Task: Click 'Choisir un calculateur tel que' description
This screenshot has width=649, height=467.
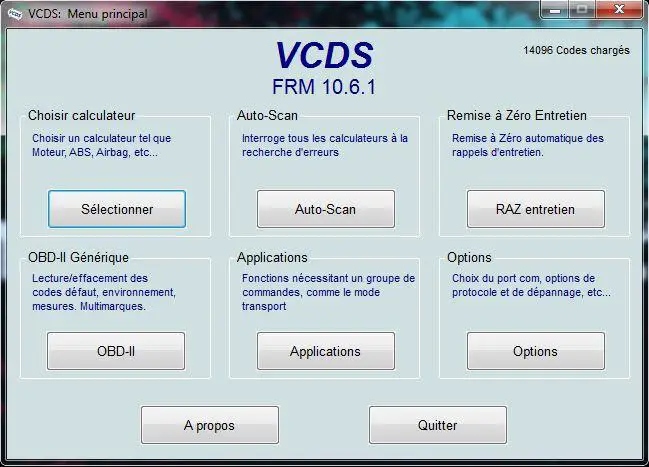Action: pos(101,145)
